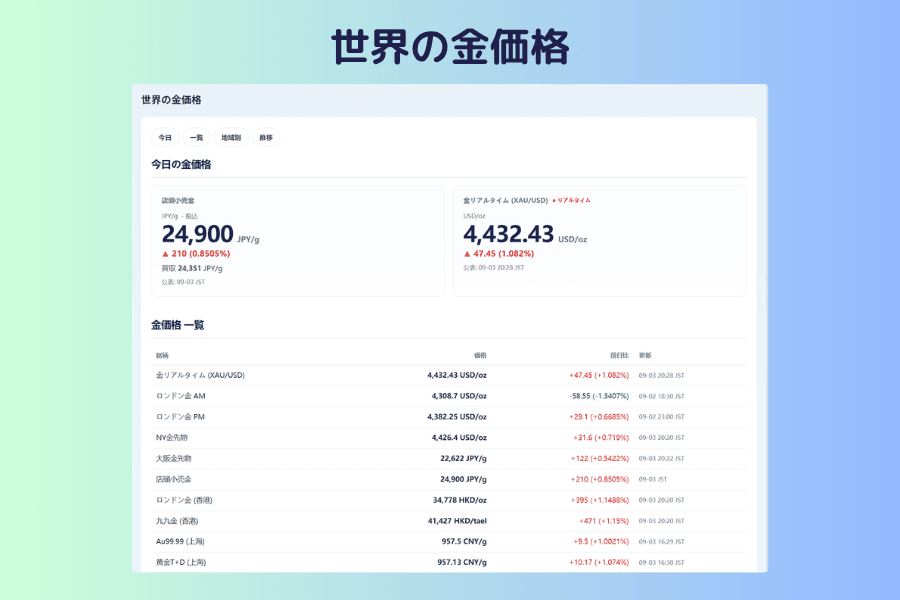Screen dimensions: 900x600
Task: Select the NY金先物 row name
Action: (x=172, y=438)
